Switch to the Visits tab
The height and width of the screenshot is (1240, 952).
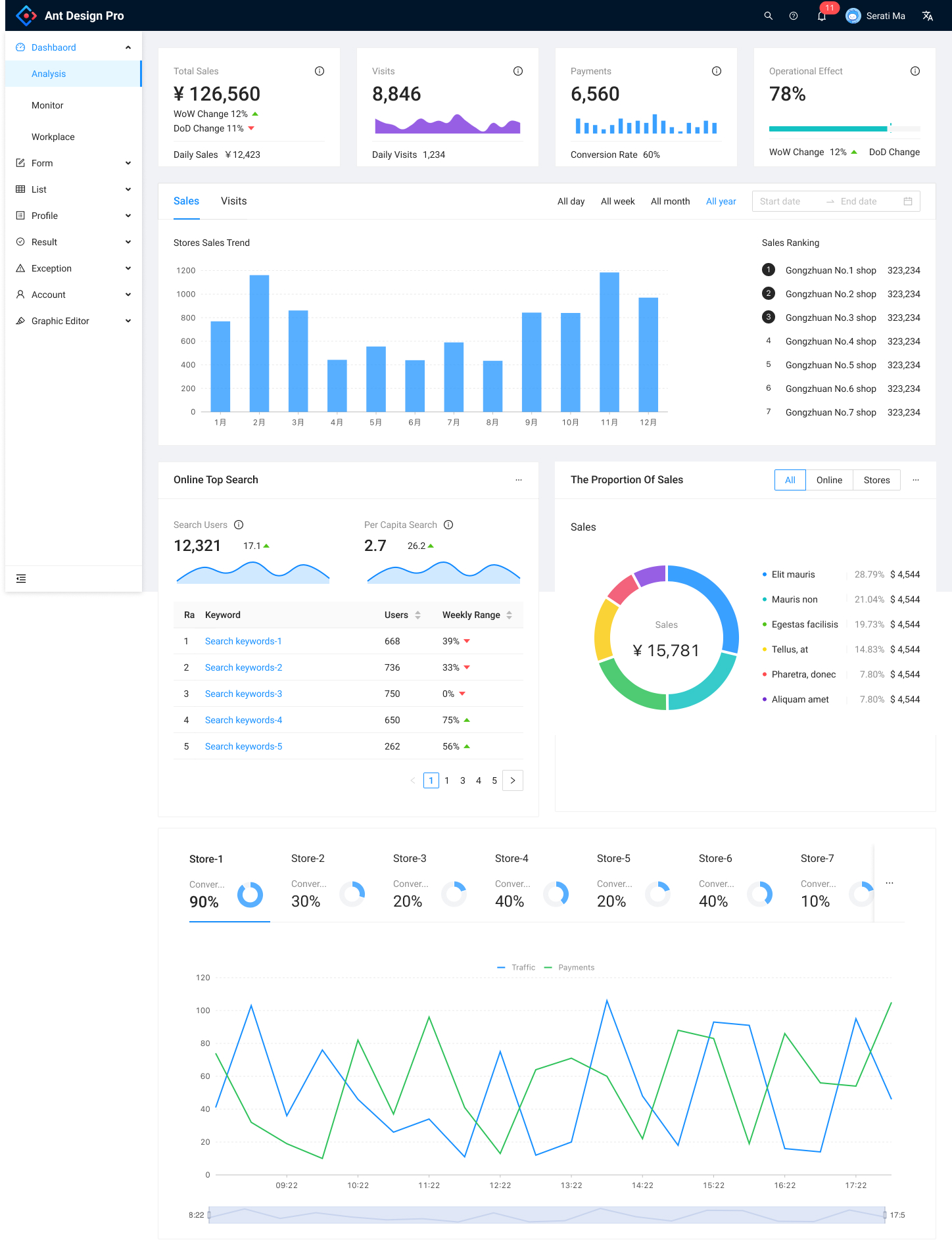click(x=233, y=201)
